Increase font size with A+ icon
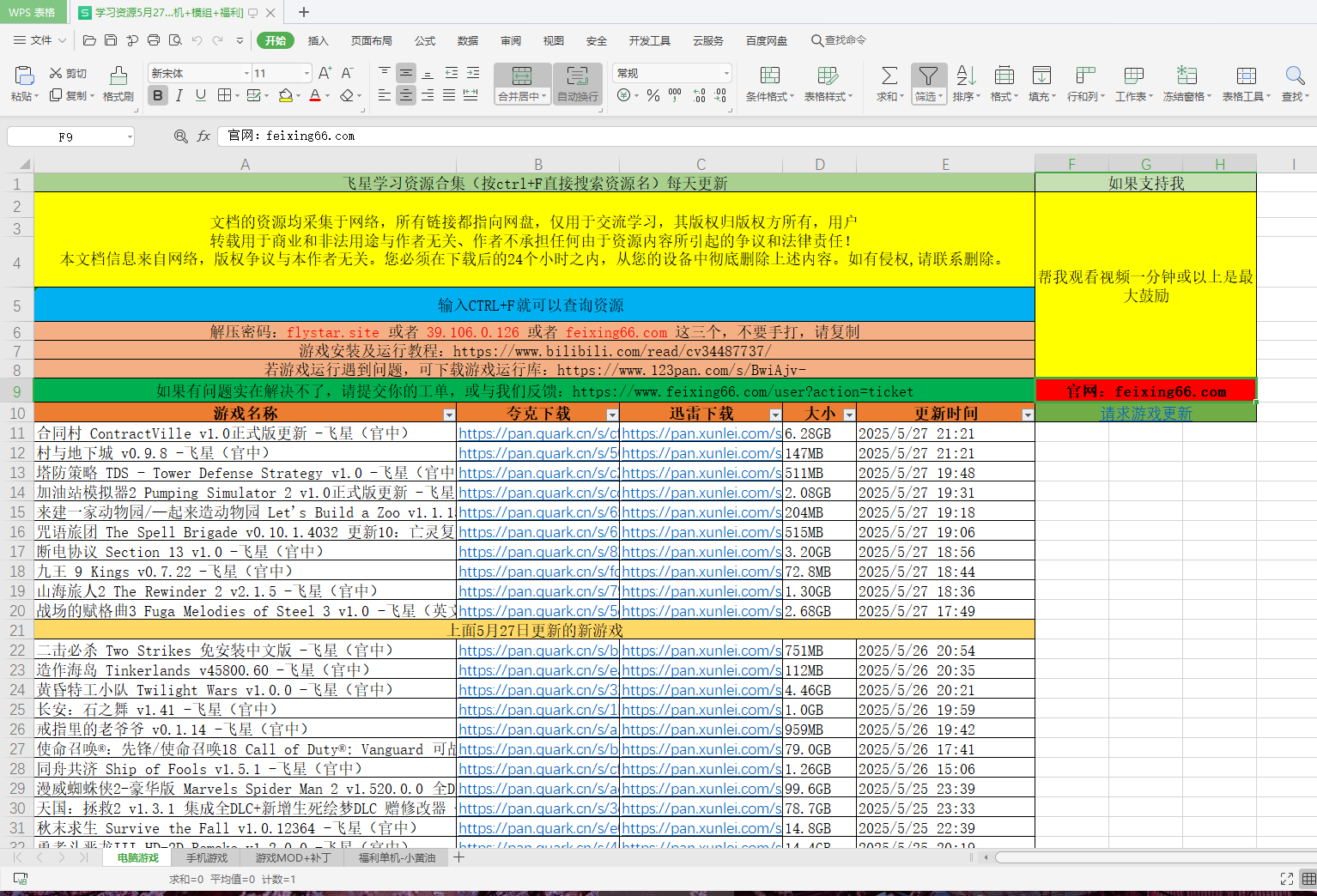Viewport: 1317px width, 896px height. [x=325, y=73]
